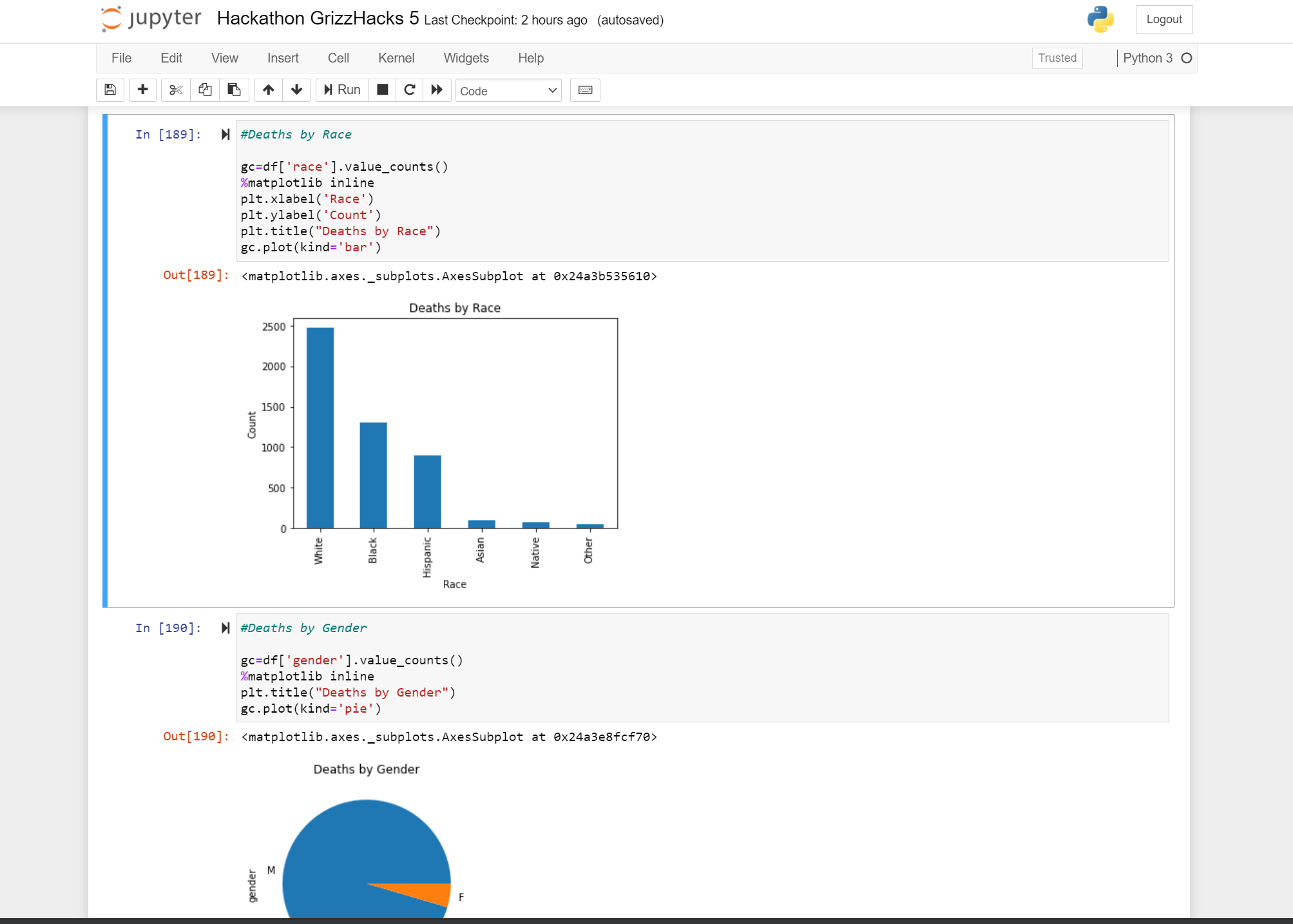The height and width of the screenshot is (924, 1293).
Task: Restart the kernel with the circular arrow
Action: pyautogui.click(x=410, y=90)
